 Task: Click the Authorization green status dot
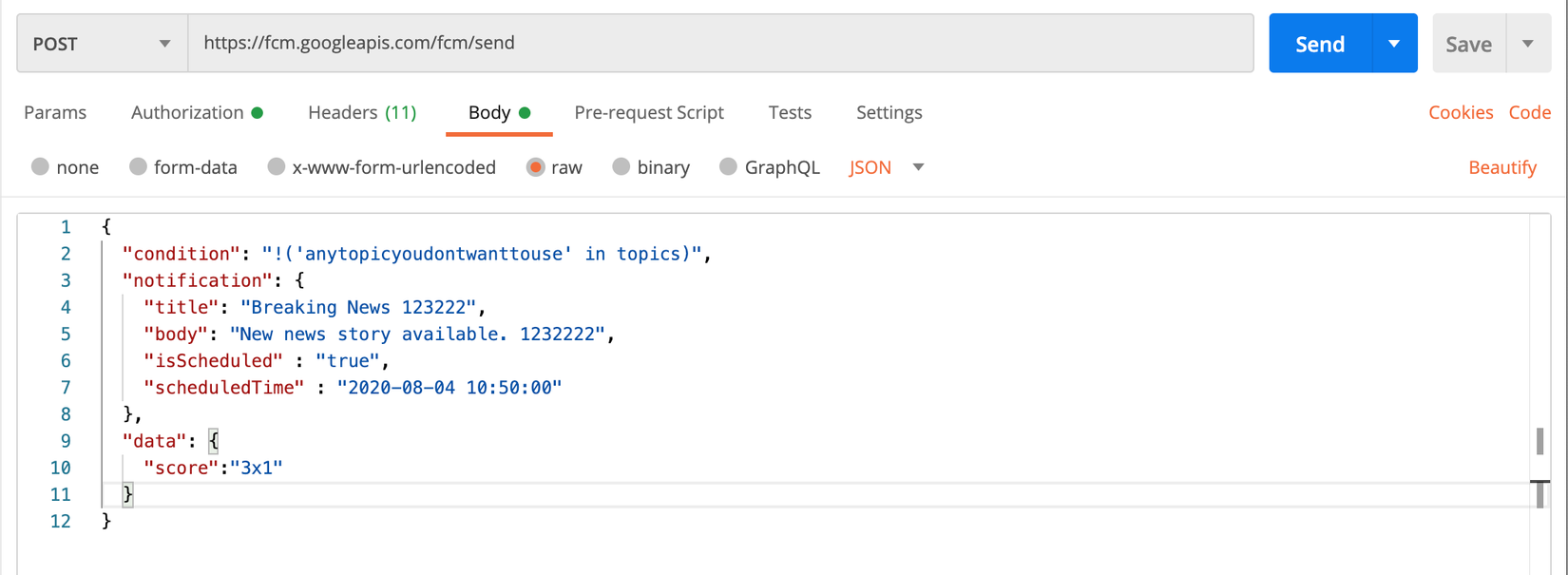click(258, 112)
